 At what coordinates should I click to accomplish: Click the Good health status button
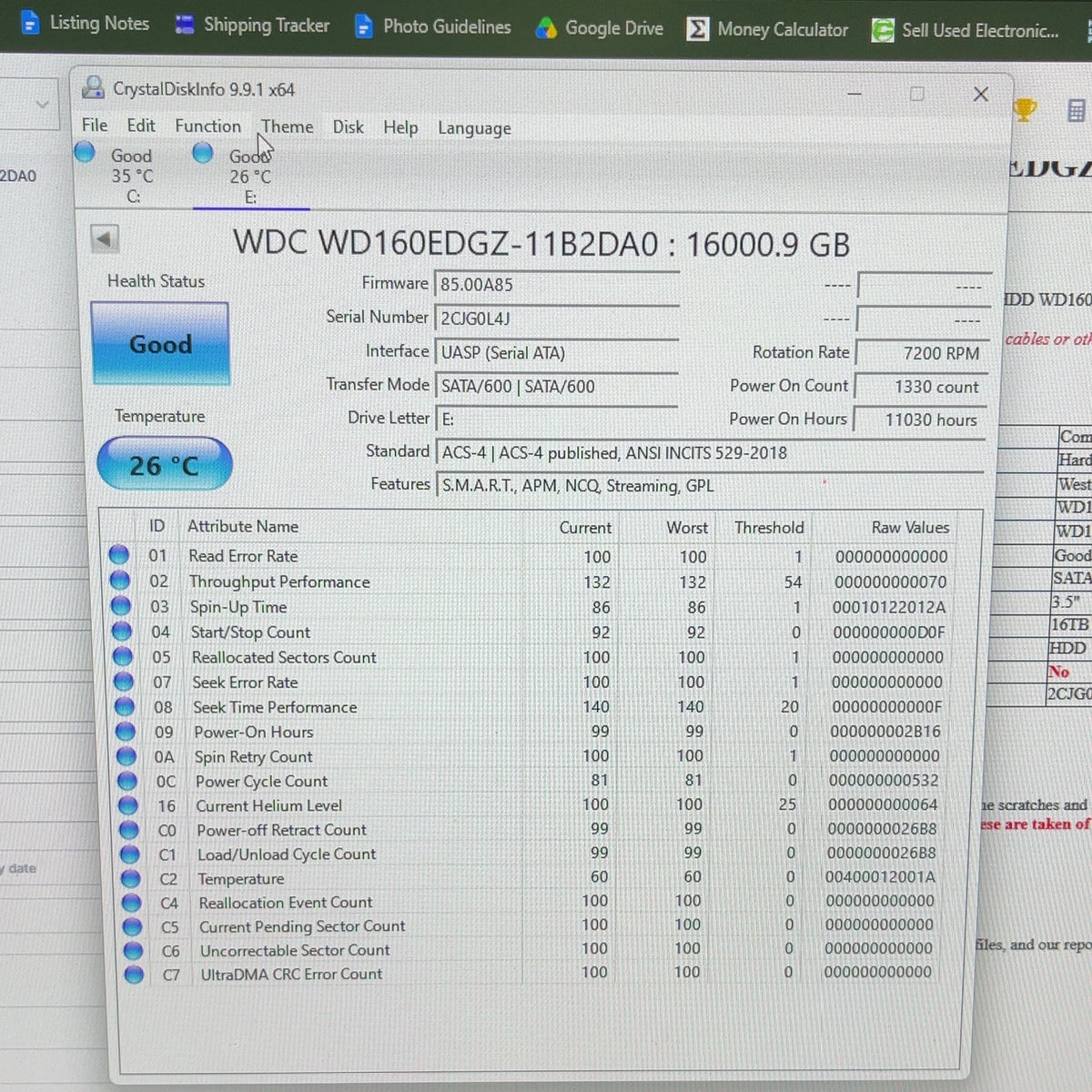click(160, 344)
